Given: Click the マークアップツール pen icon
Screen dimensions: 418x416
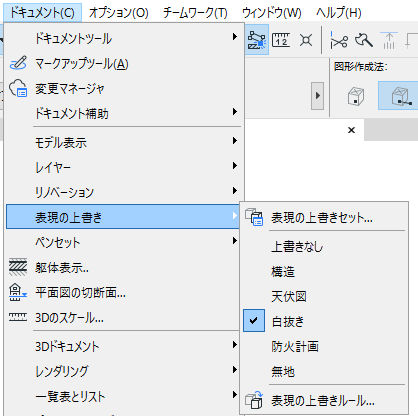Looking at the screenshot, I should tap(18, 63).
